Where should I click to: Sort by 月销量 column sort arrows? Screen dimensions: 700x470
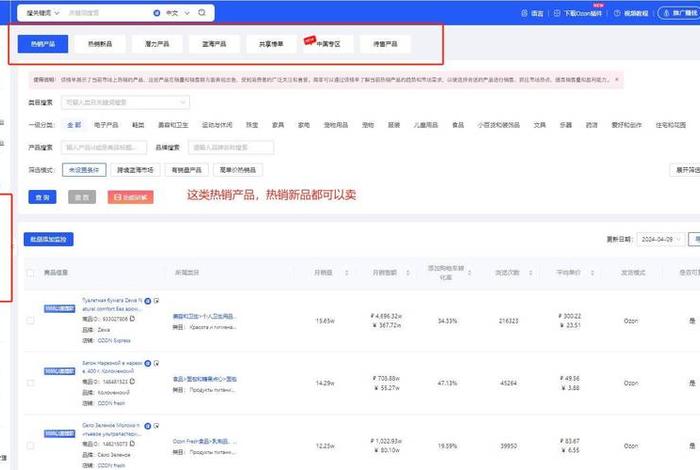pos(346,273)
